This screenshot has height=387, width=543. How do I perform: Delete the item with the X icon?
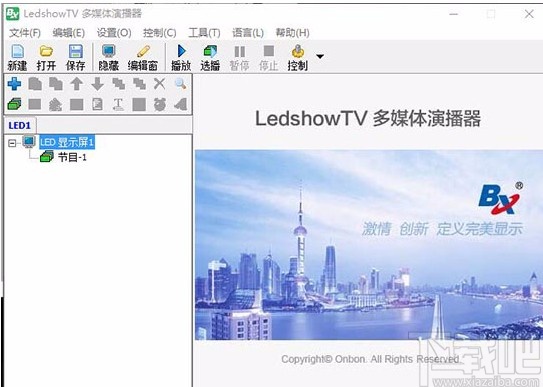(x=160, y=83)
